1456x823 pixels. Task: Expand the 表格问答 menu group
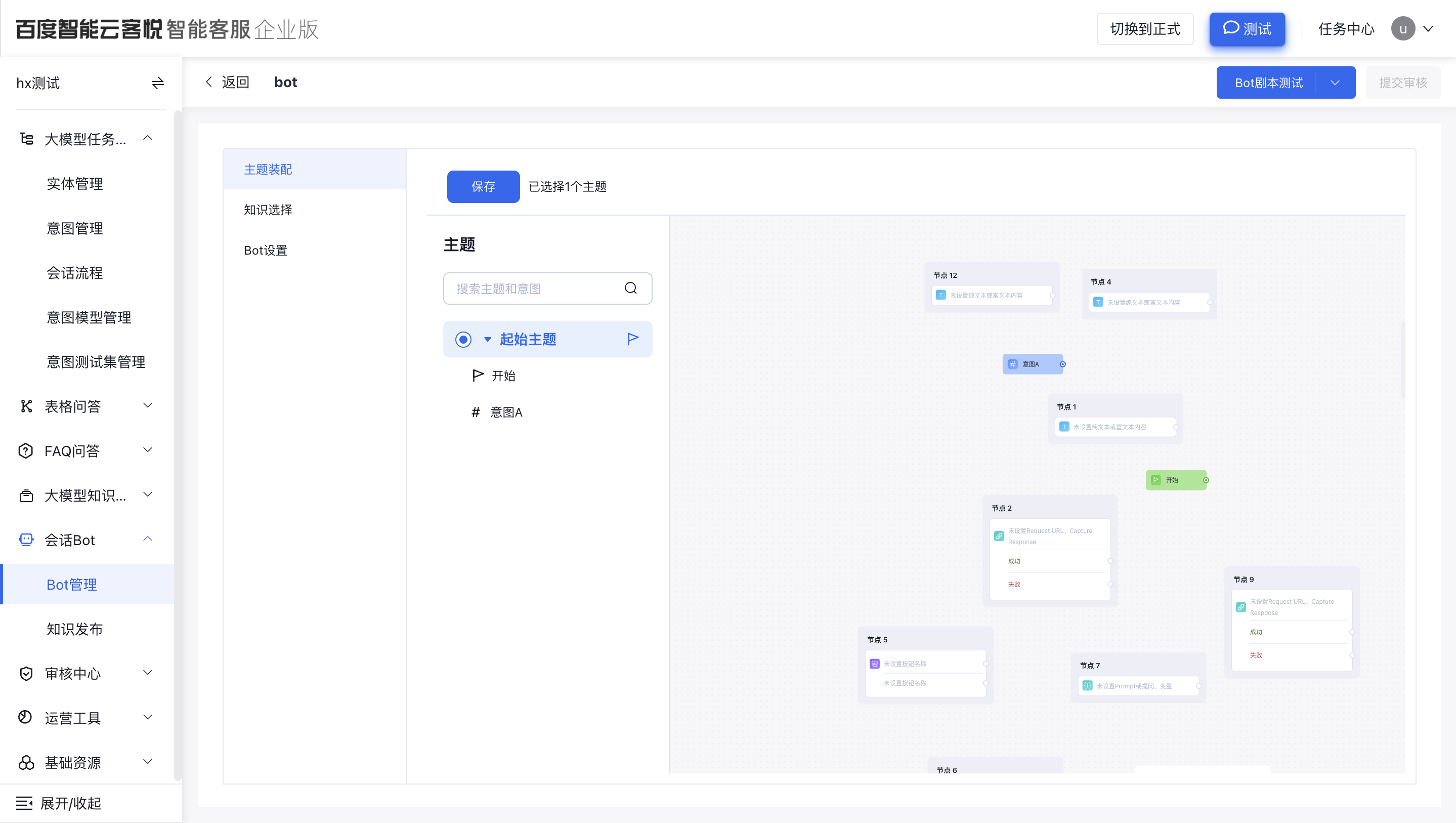[148, 405]
